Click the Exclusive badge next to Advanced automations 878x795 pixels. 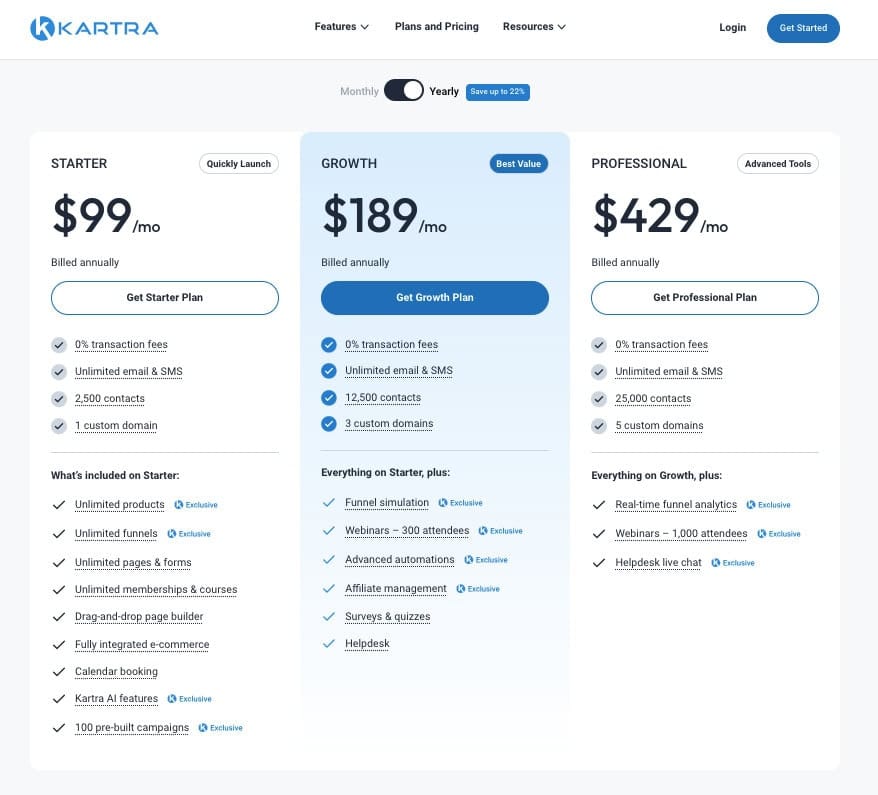click(486, 560)
